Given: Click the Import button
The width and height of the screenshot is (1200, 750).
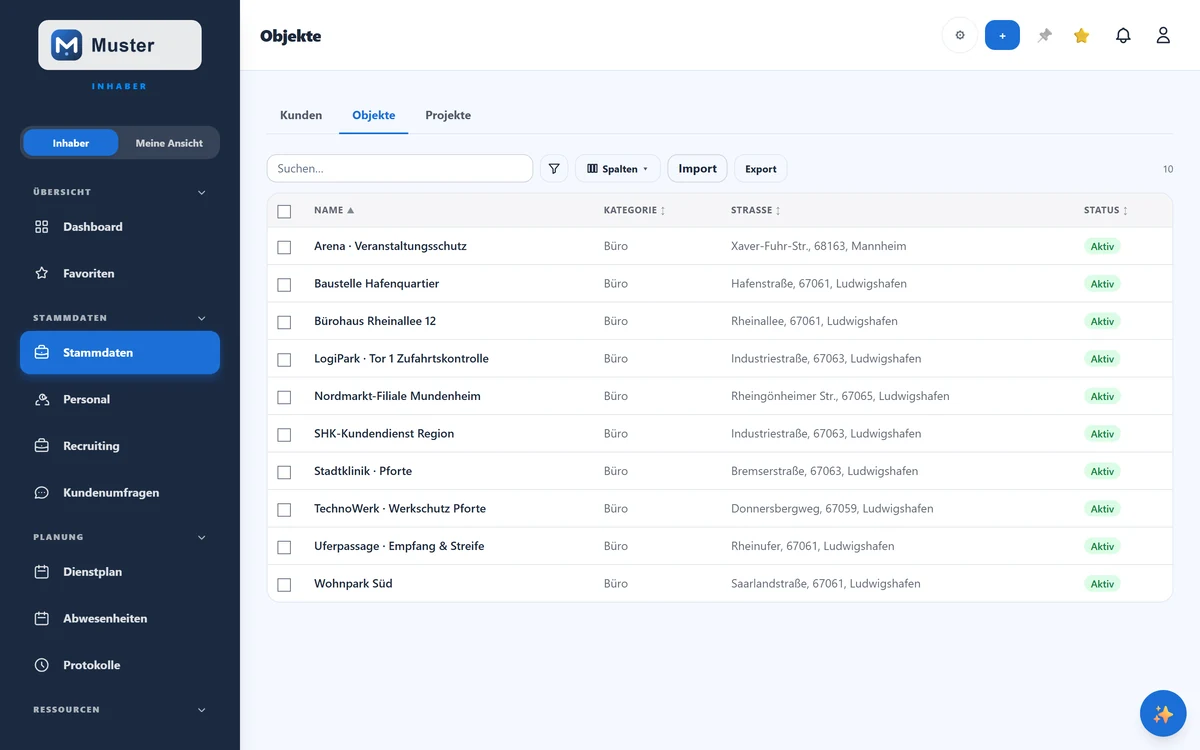Looking at the screenshot, I should pos(697,169).
